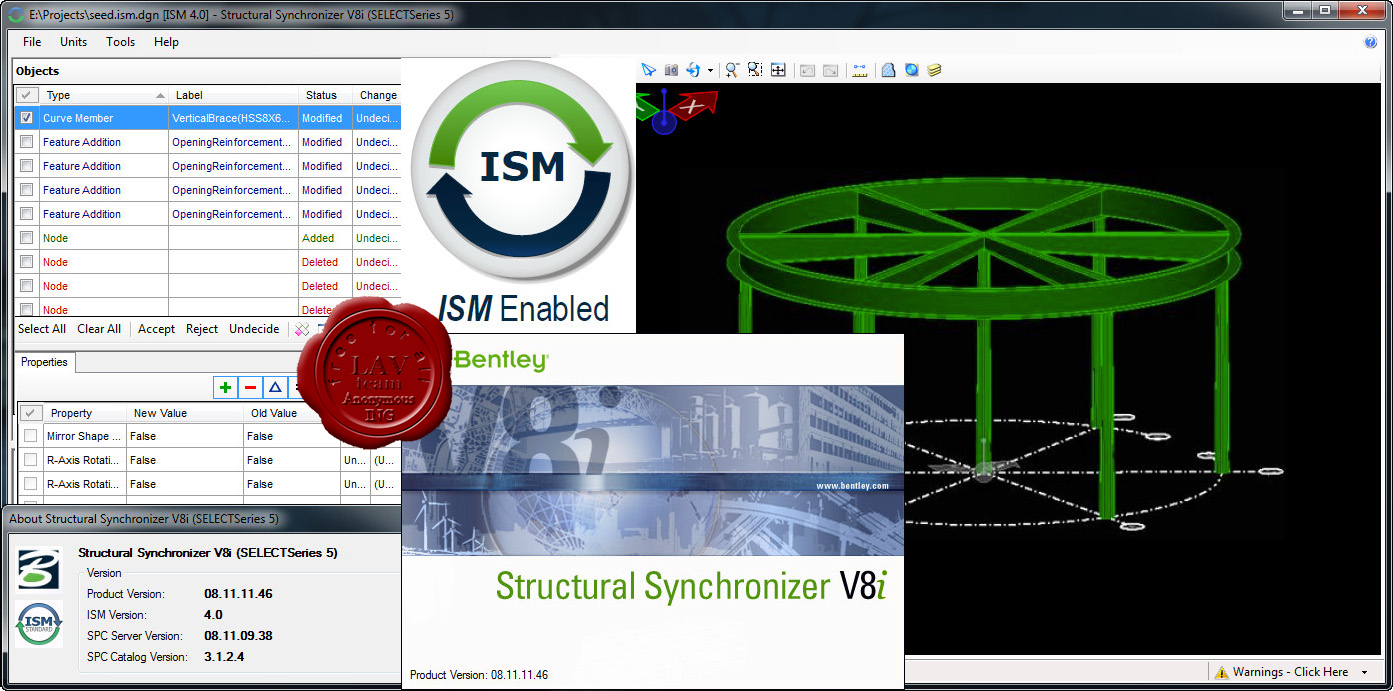1393x691 pixels.
Task: Click the Select All button
Action: point(42,329)
